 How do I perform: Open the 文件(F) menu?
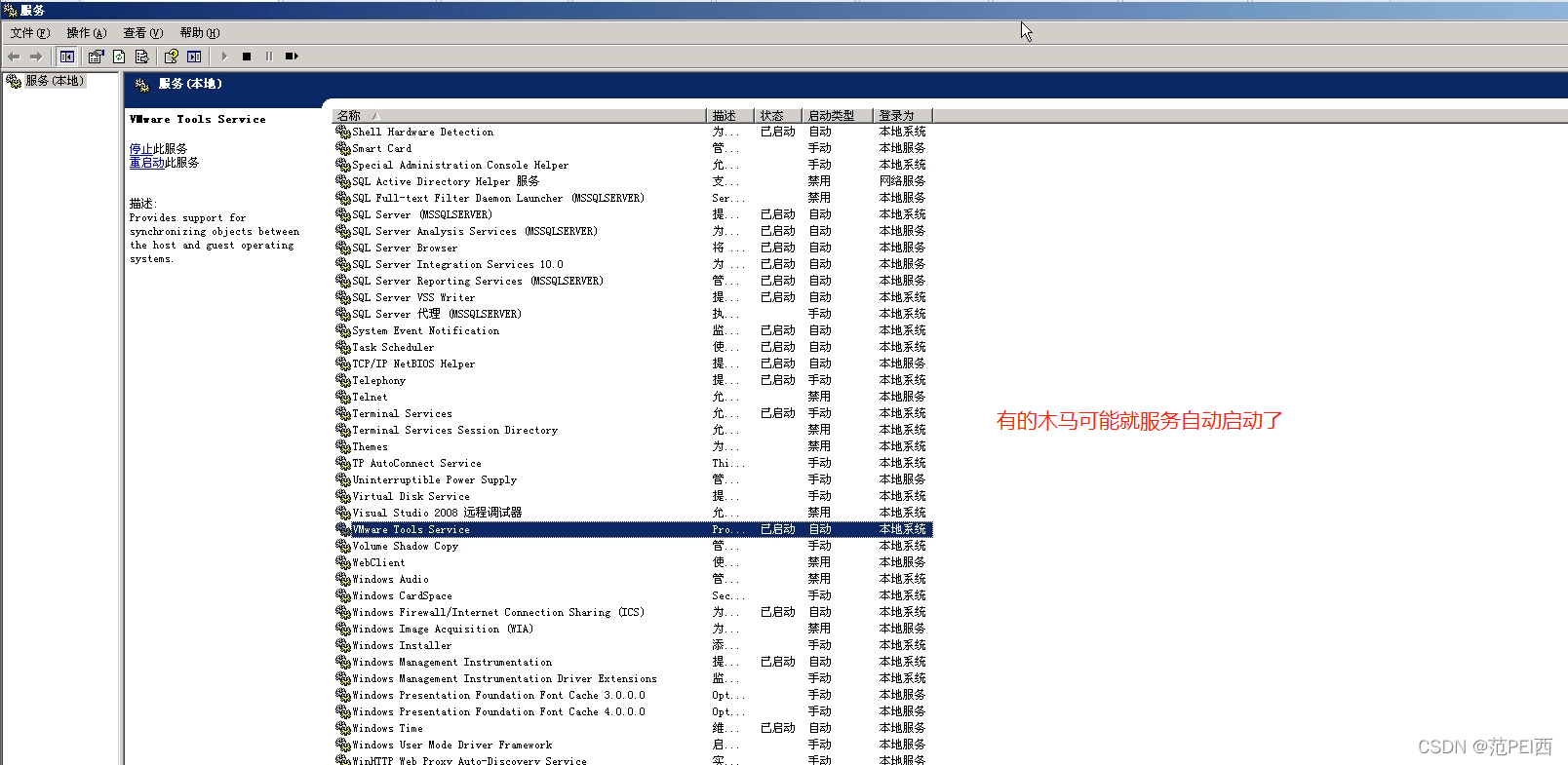click(30, 33)
